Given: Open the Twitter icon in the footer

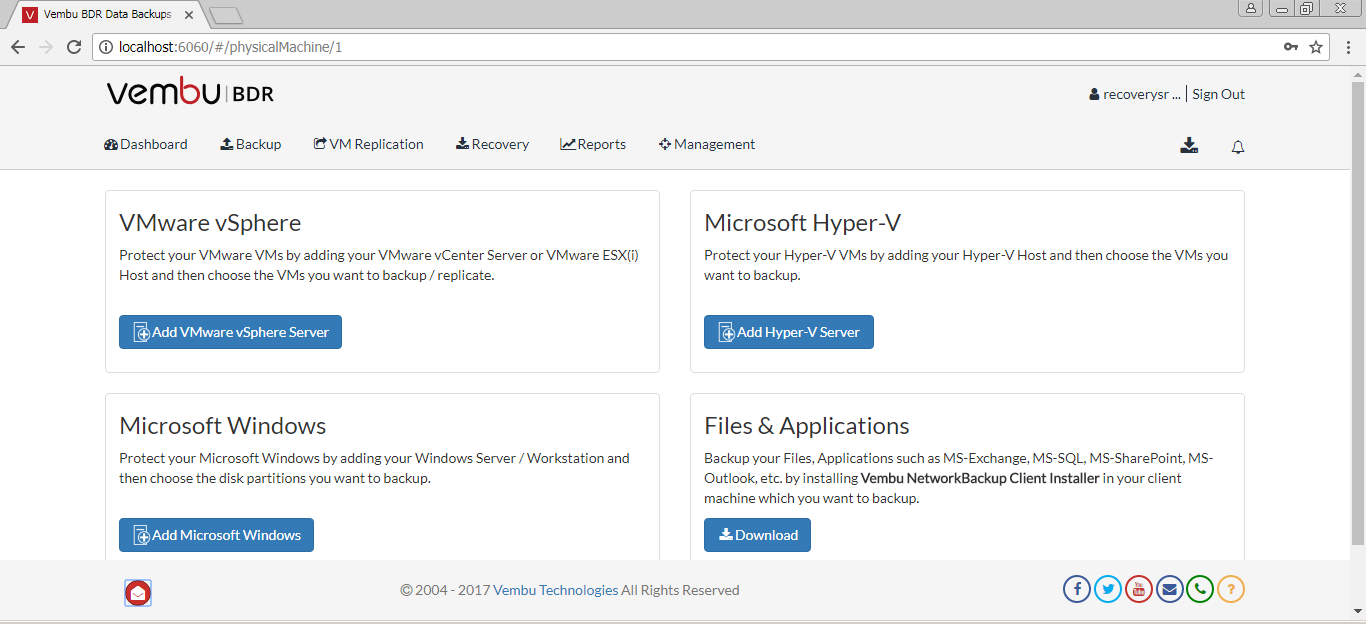Looking at the screenshot, I should 1108,590.
